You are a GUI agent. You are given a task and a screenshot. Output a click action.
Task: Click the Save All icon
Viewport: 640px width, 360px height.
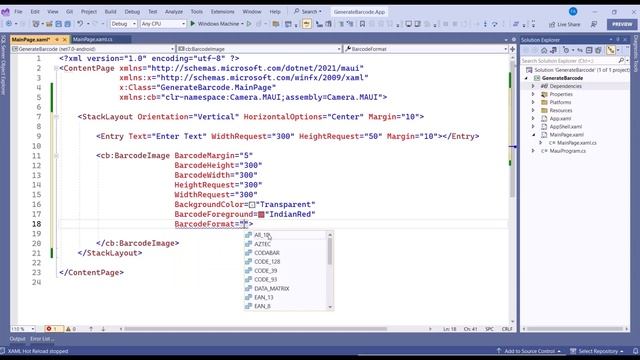tap(67, 24)
